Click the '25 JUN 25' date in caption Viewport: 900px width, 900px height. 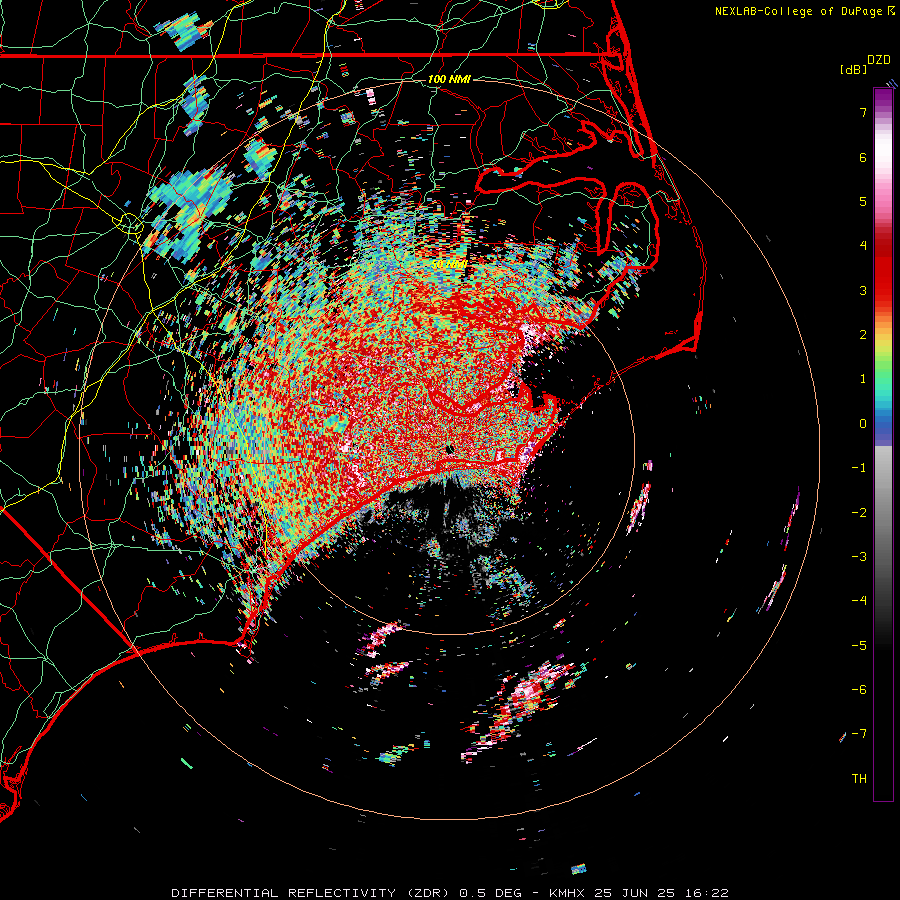(x=634, y=893)
